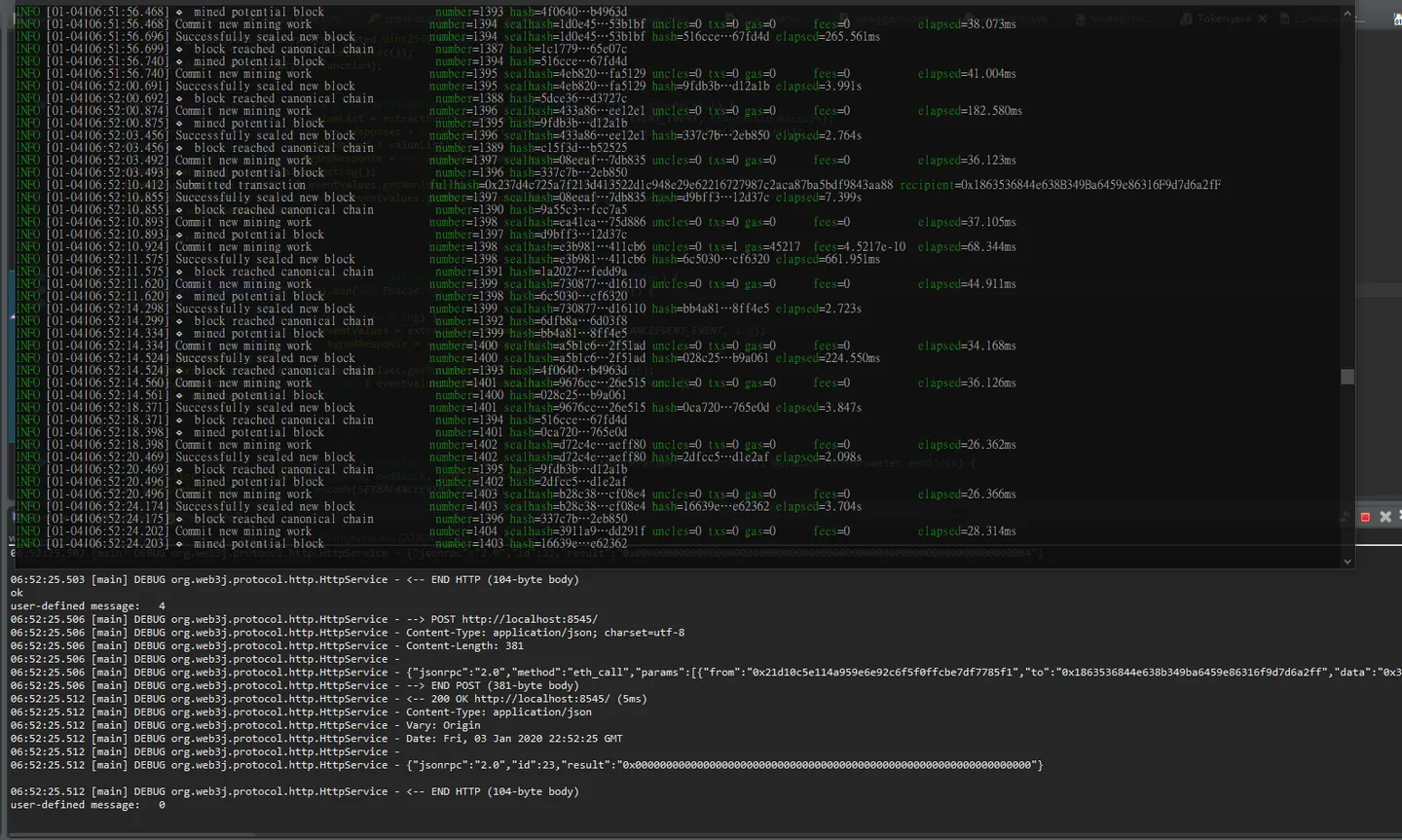Stop the running process with red square
Screen dimensions: 1402x840
pyautogui.click(x=1365, y=517)
